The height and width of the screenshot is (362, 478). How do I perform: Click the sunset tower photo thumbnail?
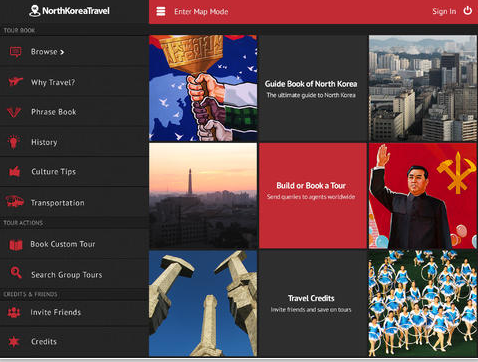coord(203,196)
